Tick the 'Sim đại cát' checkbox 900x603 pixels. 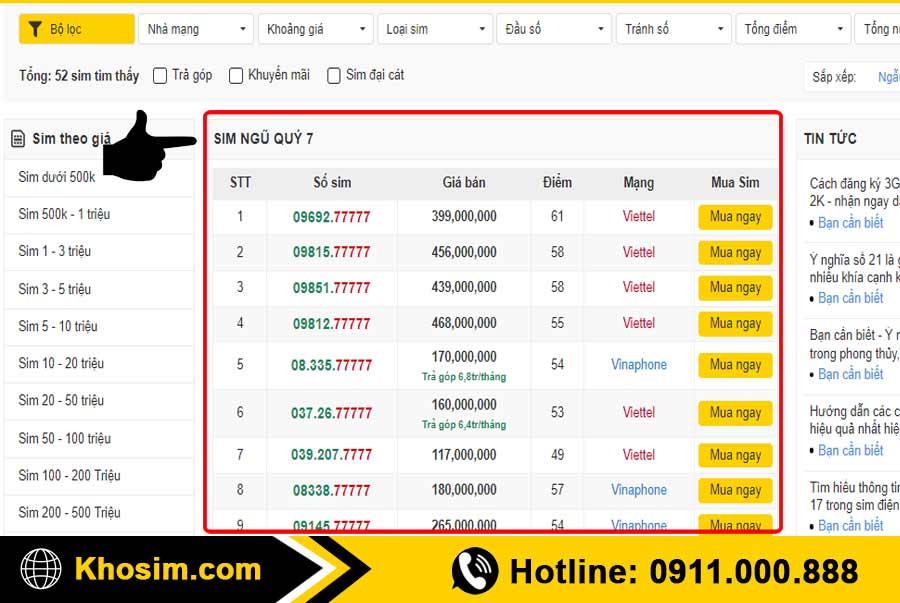(x=333, y=75)
